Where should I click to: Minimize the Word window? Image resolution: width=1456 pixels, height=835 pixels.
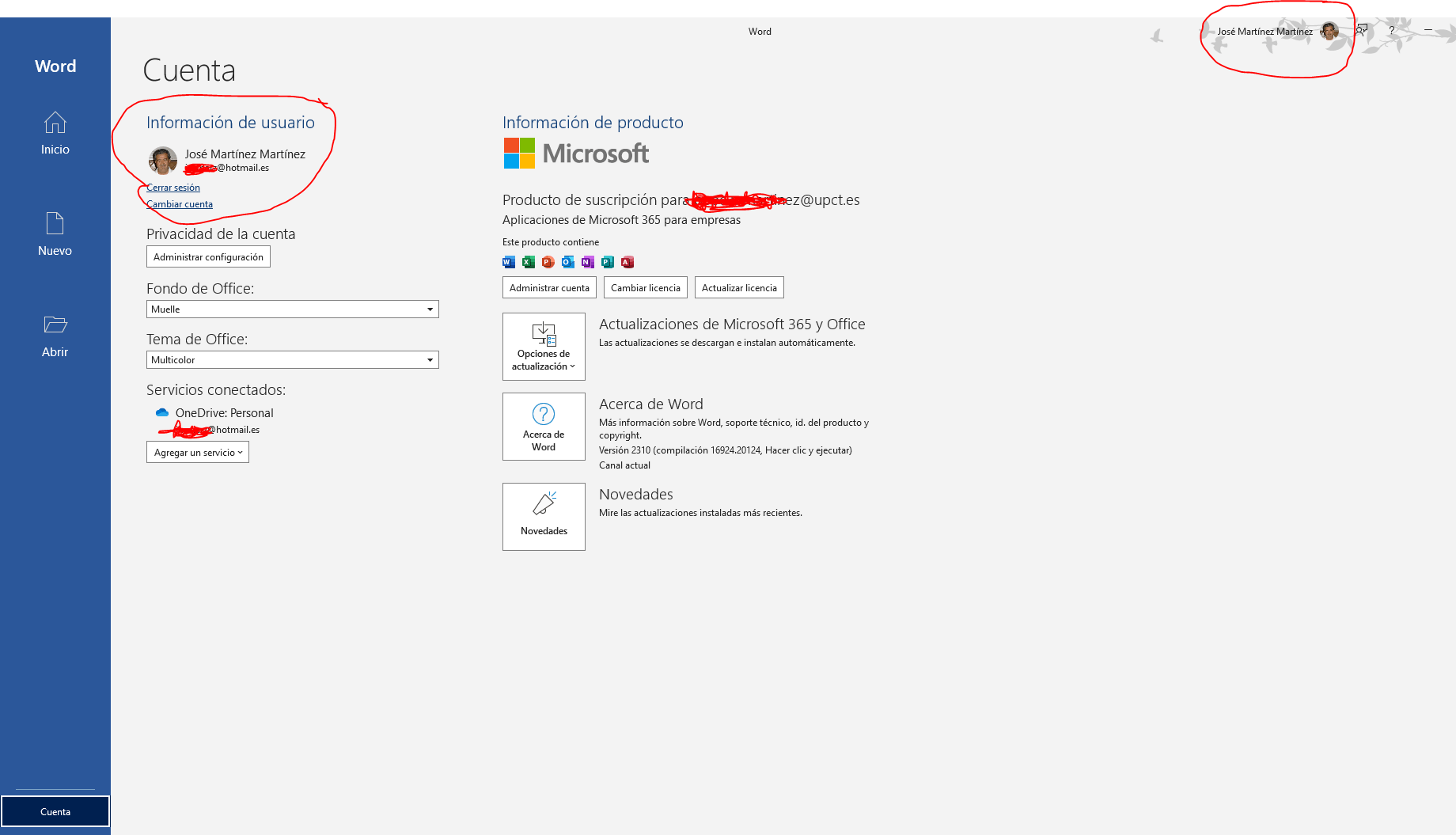[1428, 30]
